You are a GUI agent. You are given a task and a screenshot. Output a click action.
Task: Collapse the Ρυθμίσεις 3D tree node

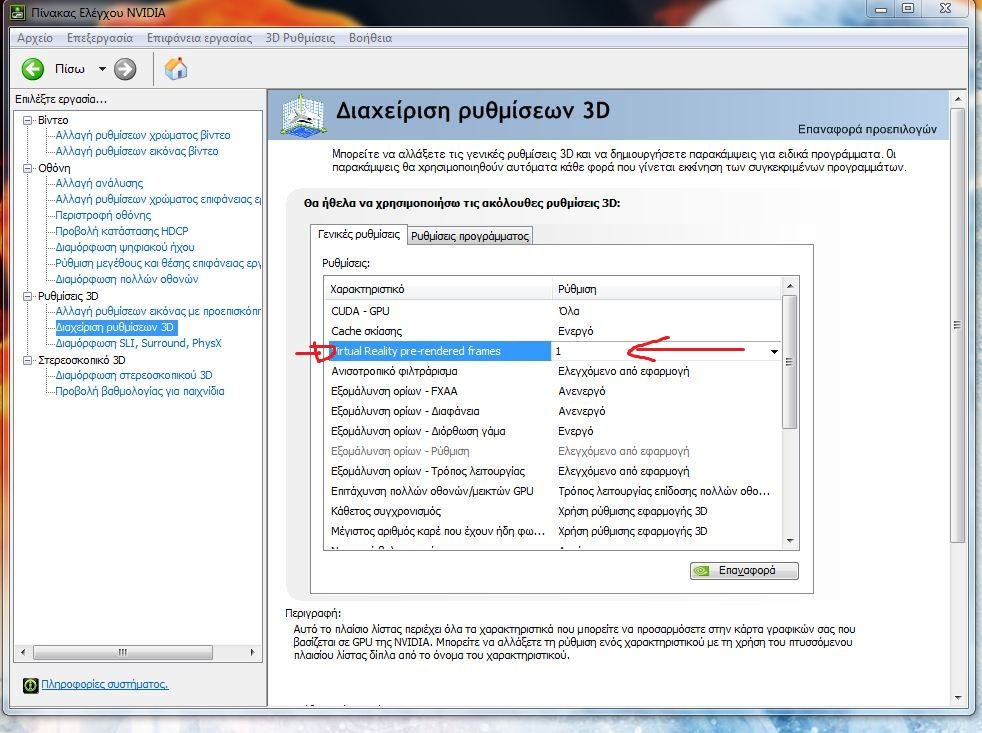[x=27, y=296]
